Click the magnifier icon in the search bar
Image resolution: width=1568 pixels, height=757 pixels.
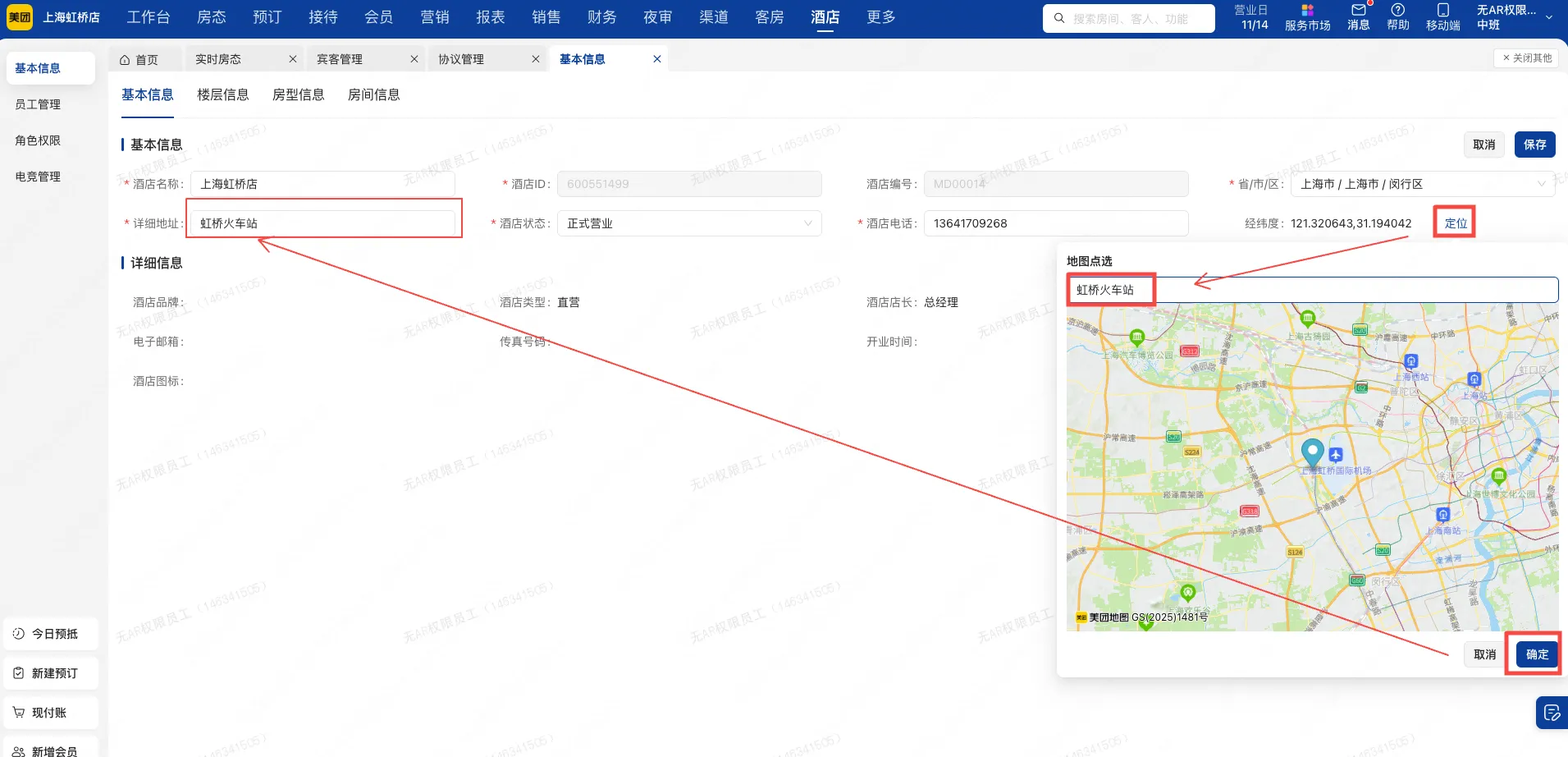tap(1061, 17)
